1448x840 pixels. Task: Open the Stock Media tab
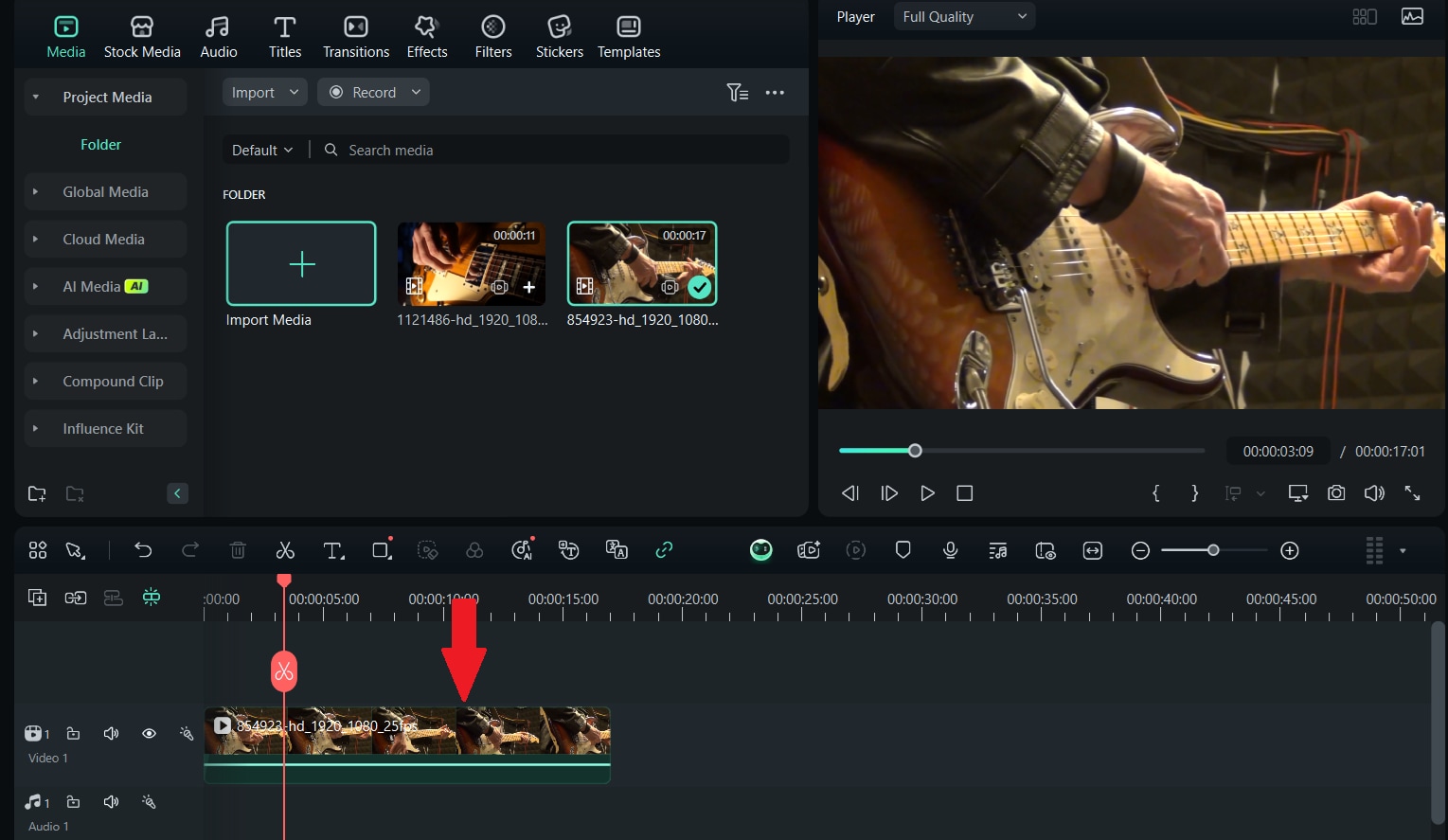coord(142,37)
